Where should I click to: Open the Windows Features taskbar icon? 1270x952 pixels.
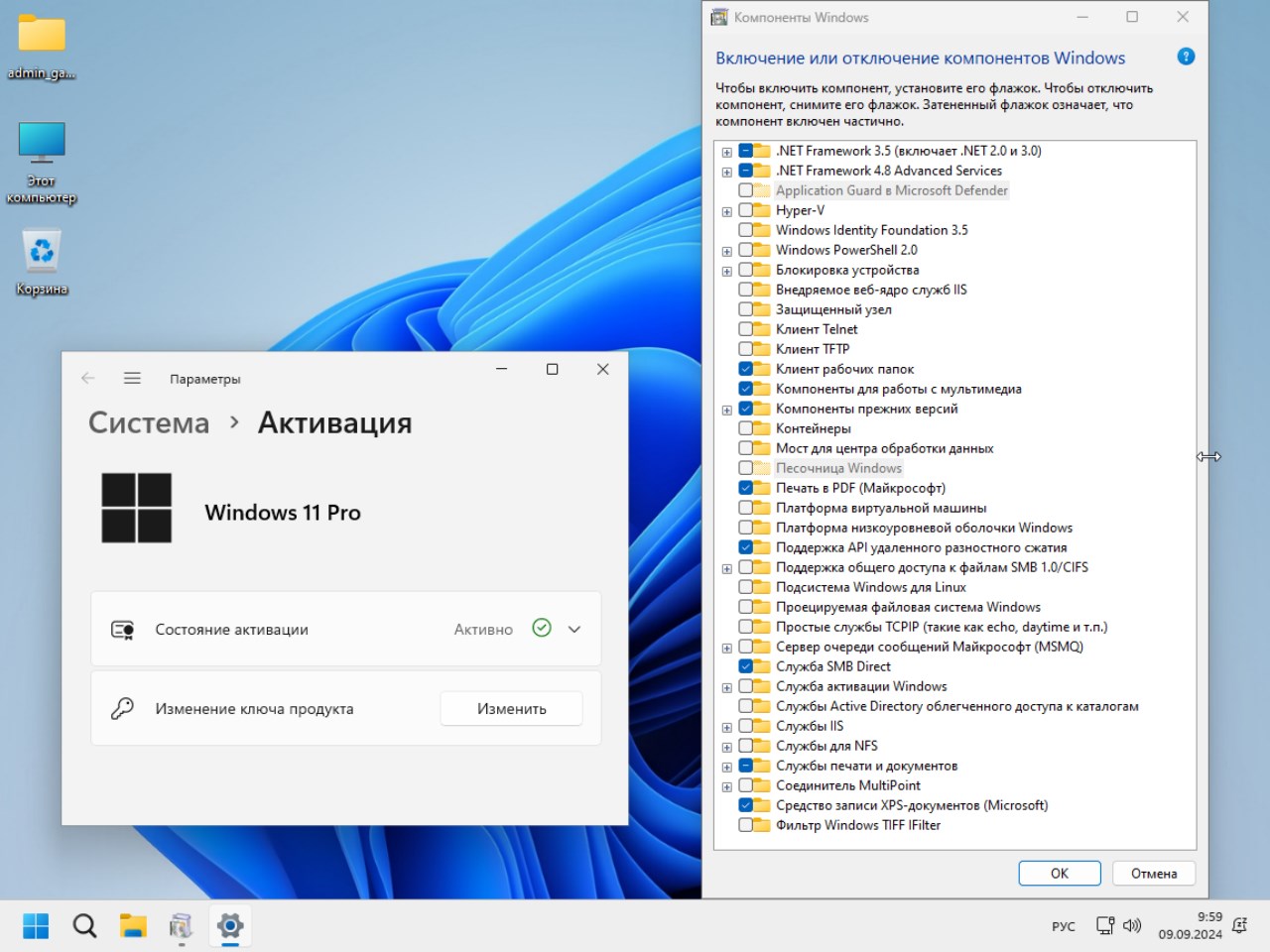(x=181, y=926)
